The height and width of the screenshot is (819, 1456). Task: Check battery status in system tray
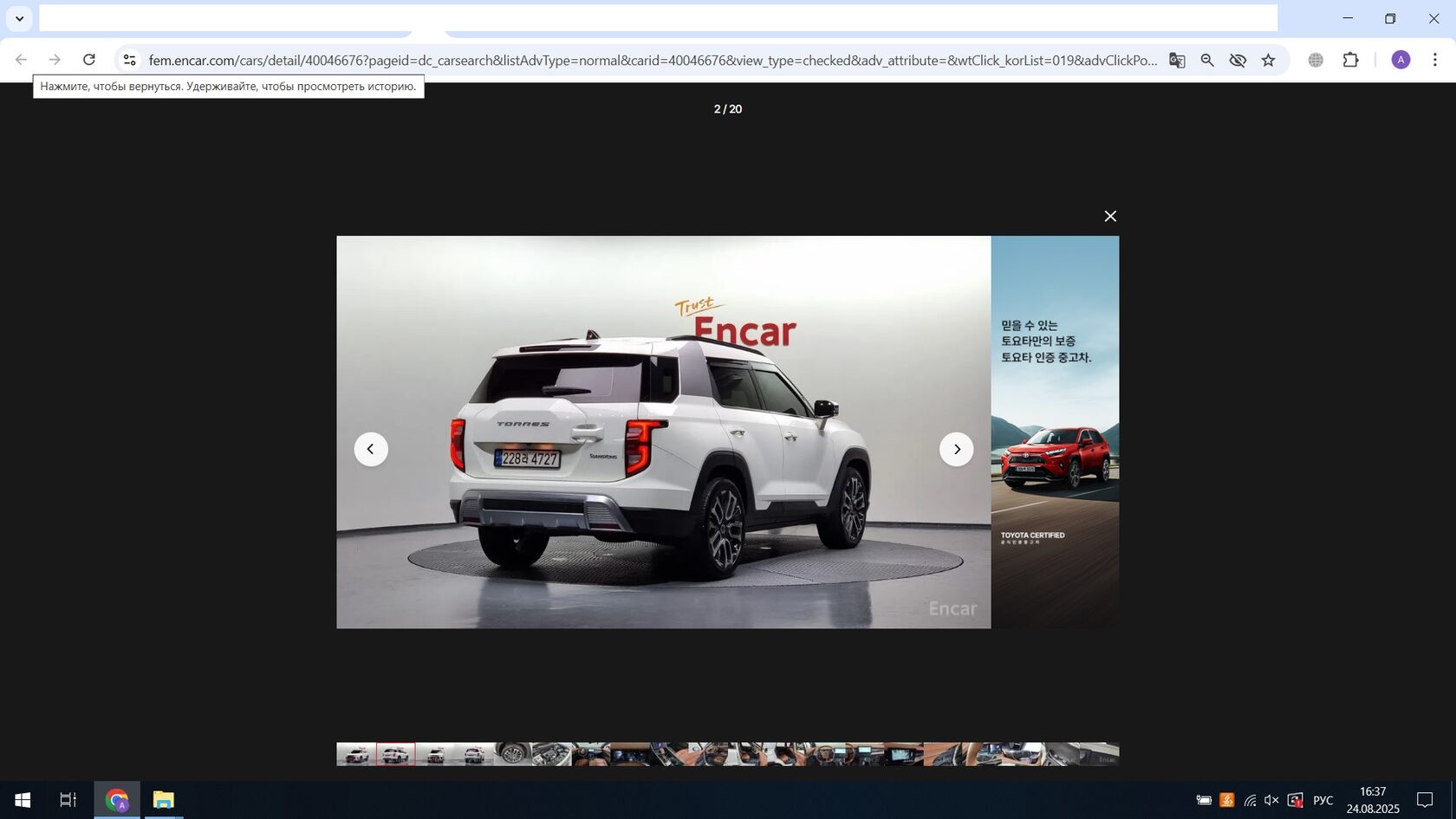click(x=1204, y=800)
